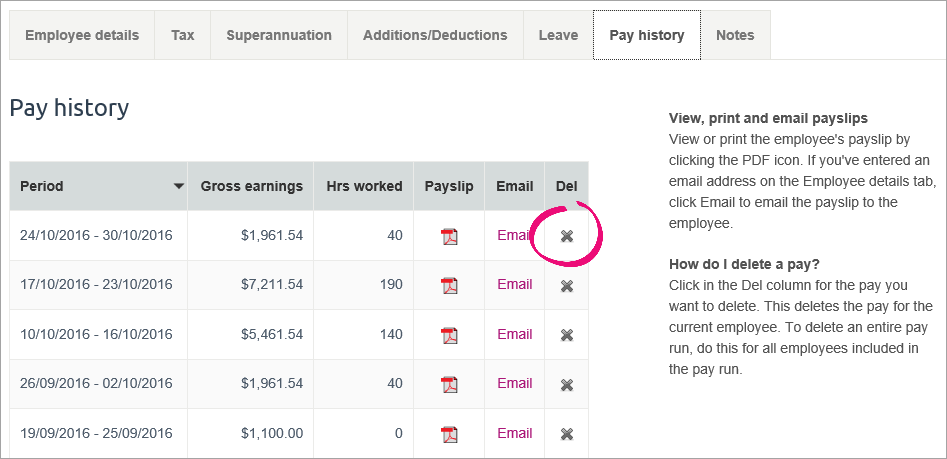Open PDF payslip for 26/09/2016 - 02/10/2016

click(x=449, y=384)
